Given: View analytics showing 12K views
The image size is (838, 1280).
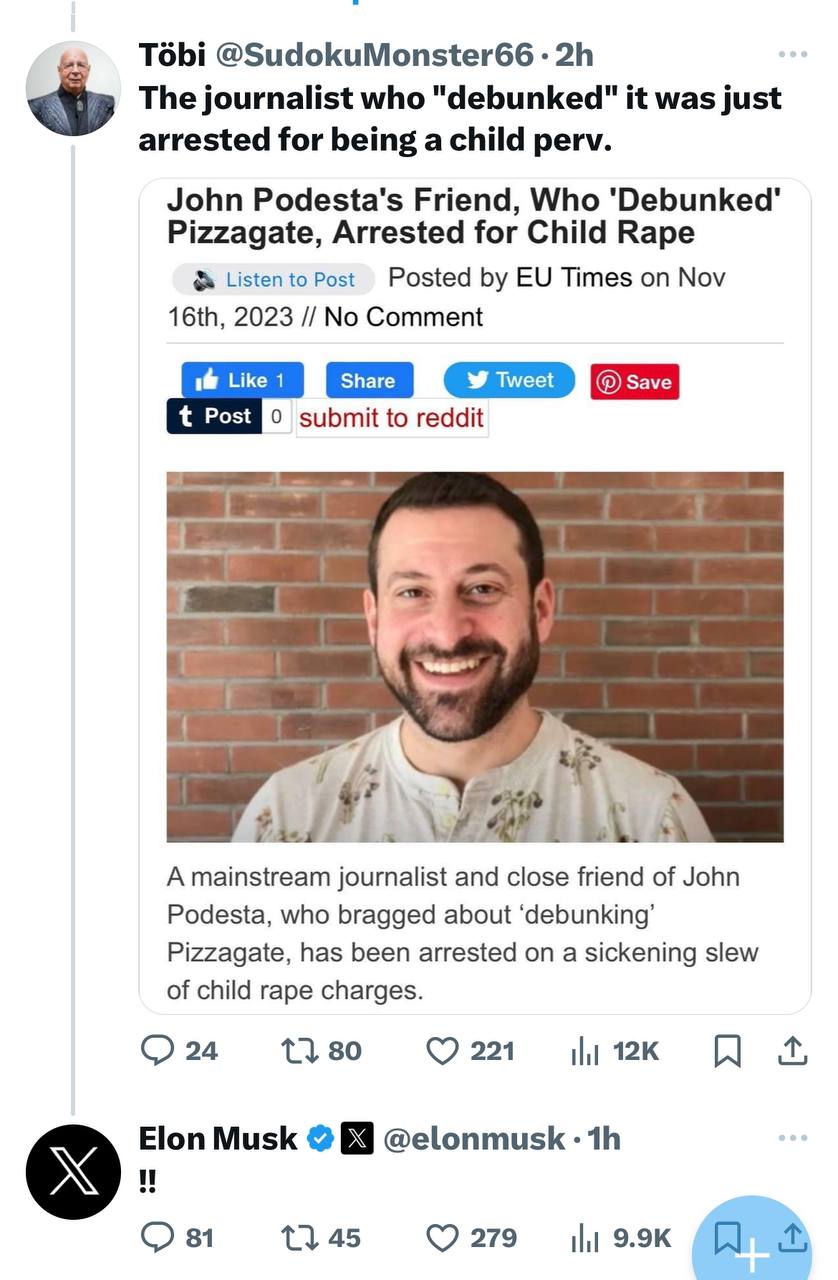Looking at the screenshot, I should [583, 1051].
